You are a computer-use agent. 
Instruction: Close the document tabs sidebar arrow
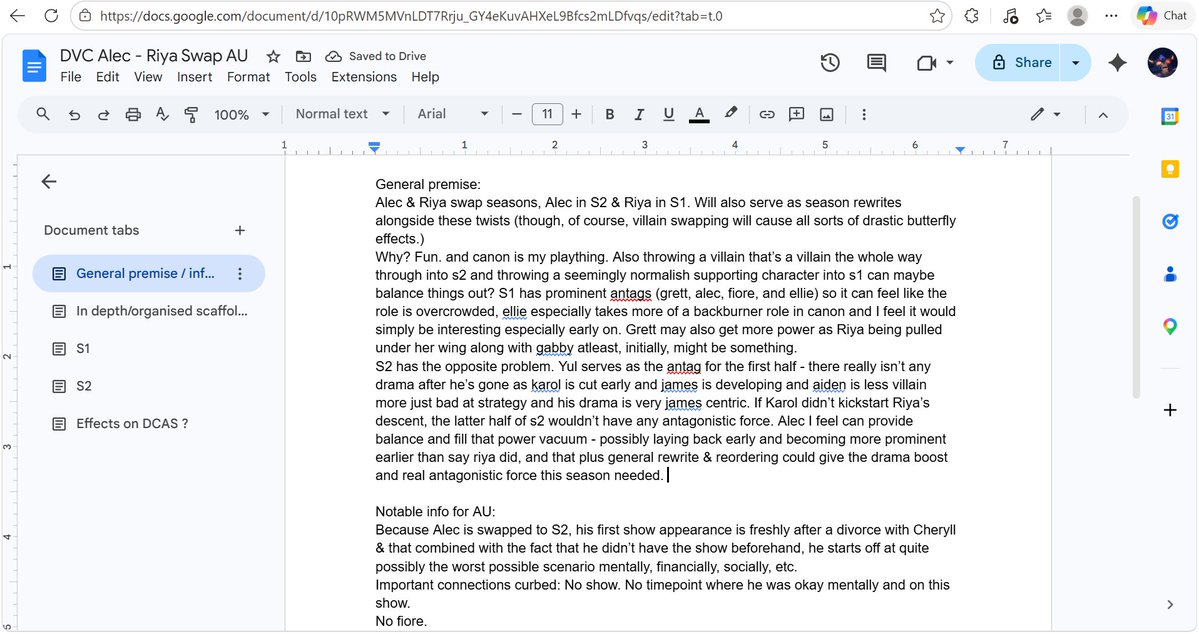coord(49,181)
